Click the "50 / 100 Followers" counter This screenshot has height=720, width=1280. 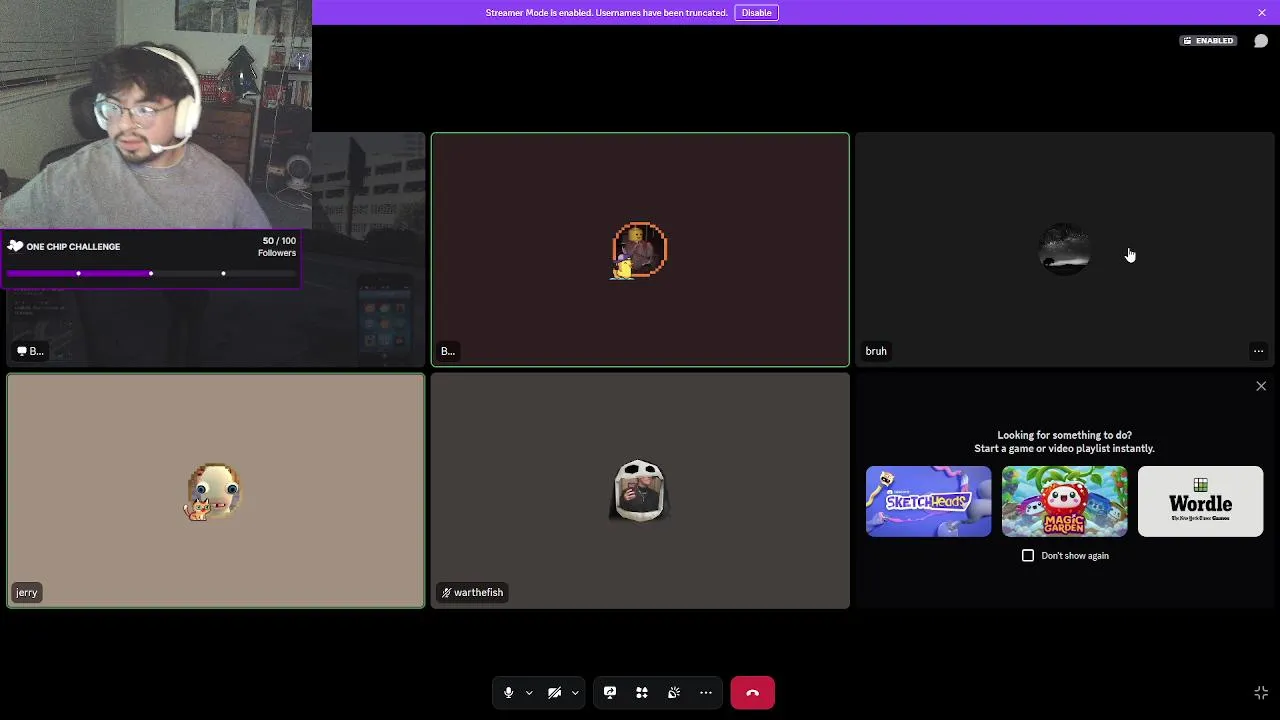click(x=277, y=247)
